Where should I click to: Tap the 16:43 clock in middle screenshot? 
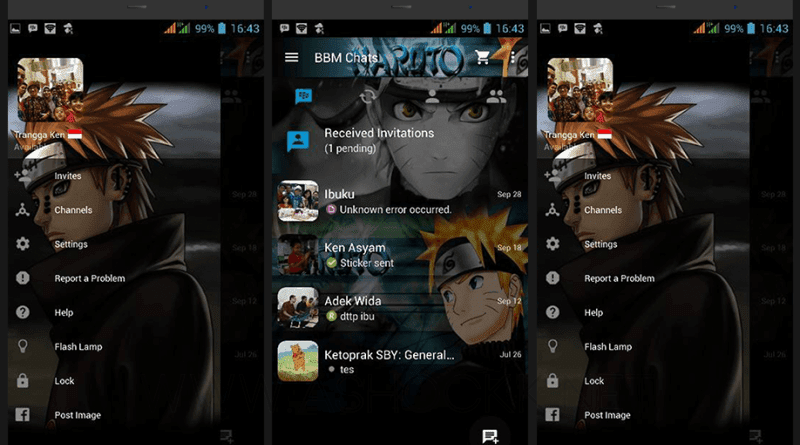(509, 29)
